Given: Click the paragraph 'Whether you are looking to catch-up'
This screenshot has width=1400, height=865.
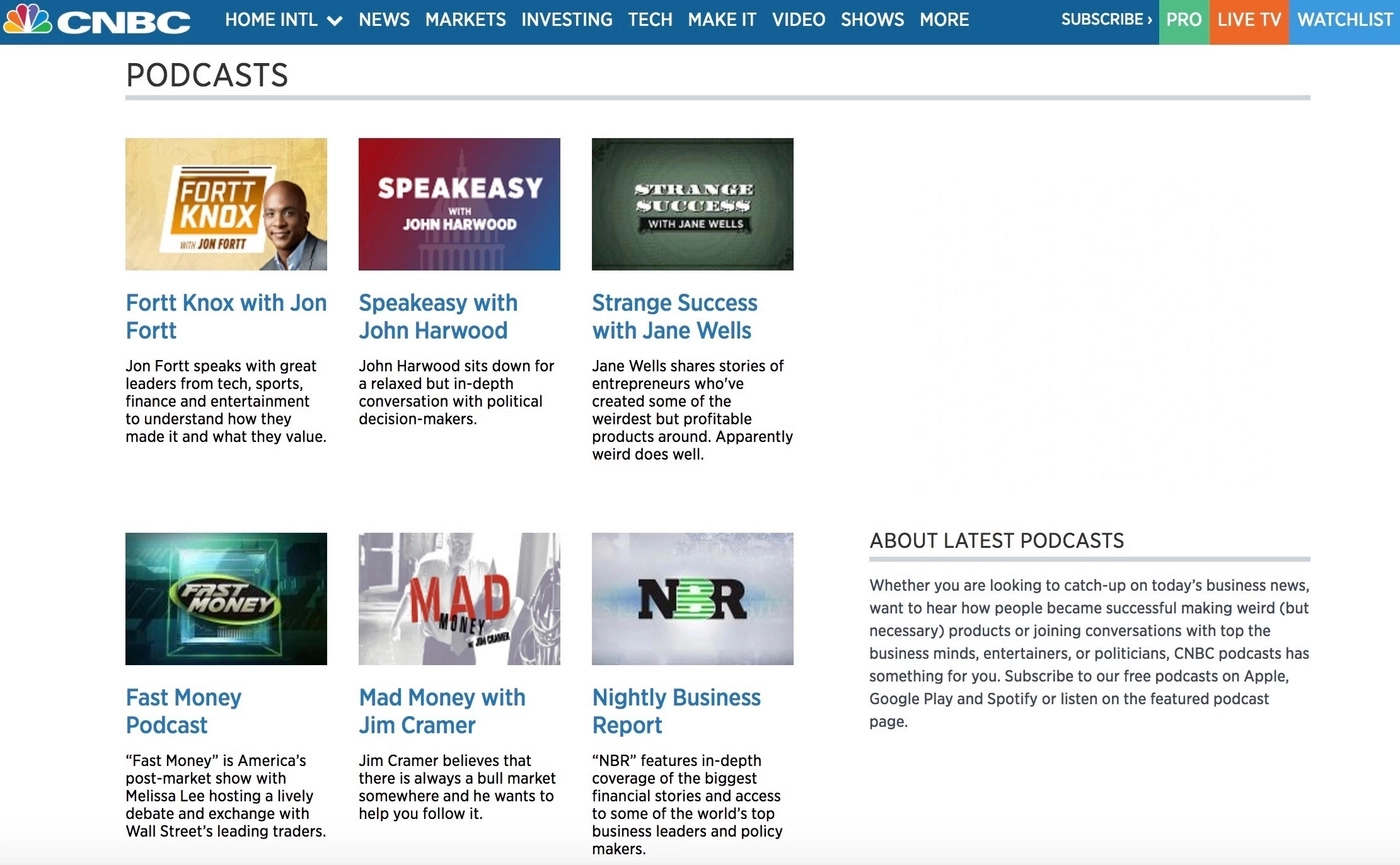Looking at the screenshot, I should (x=1089, y=653).
